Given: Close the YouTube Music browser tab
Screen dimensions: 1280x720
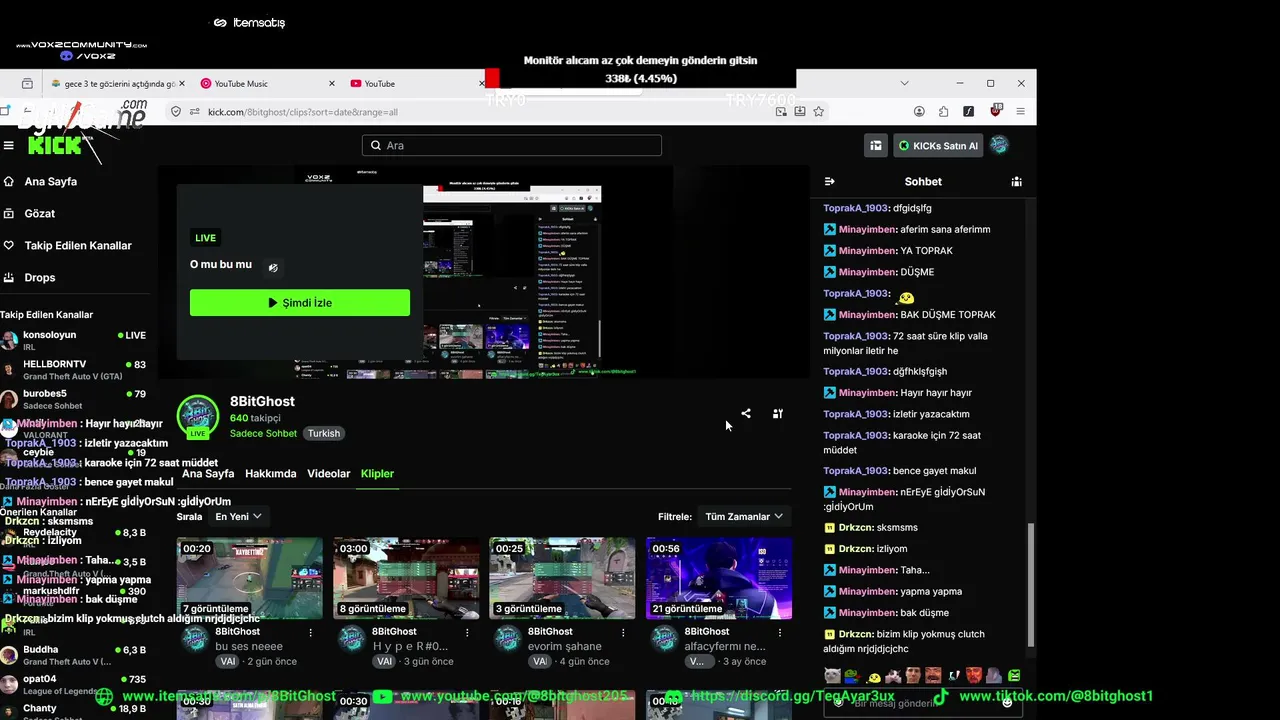Looking at the screenshot, I should [331, 84].
